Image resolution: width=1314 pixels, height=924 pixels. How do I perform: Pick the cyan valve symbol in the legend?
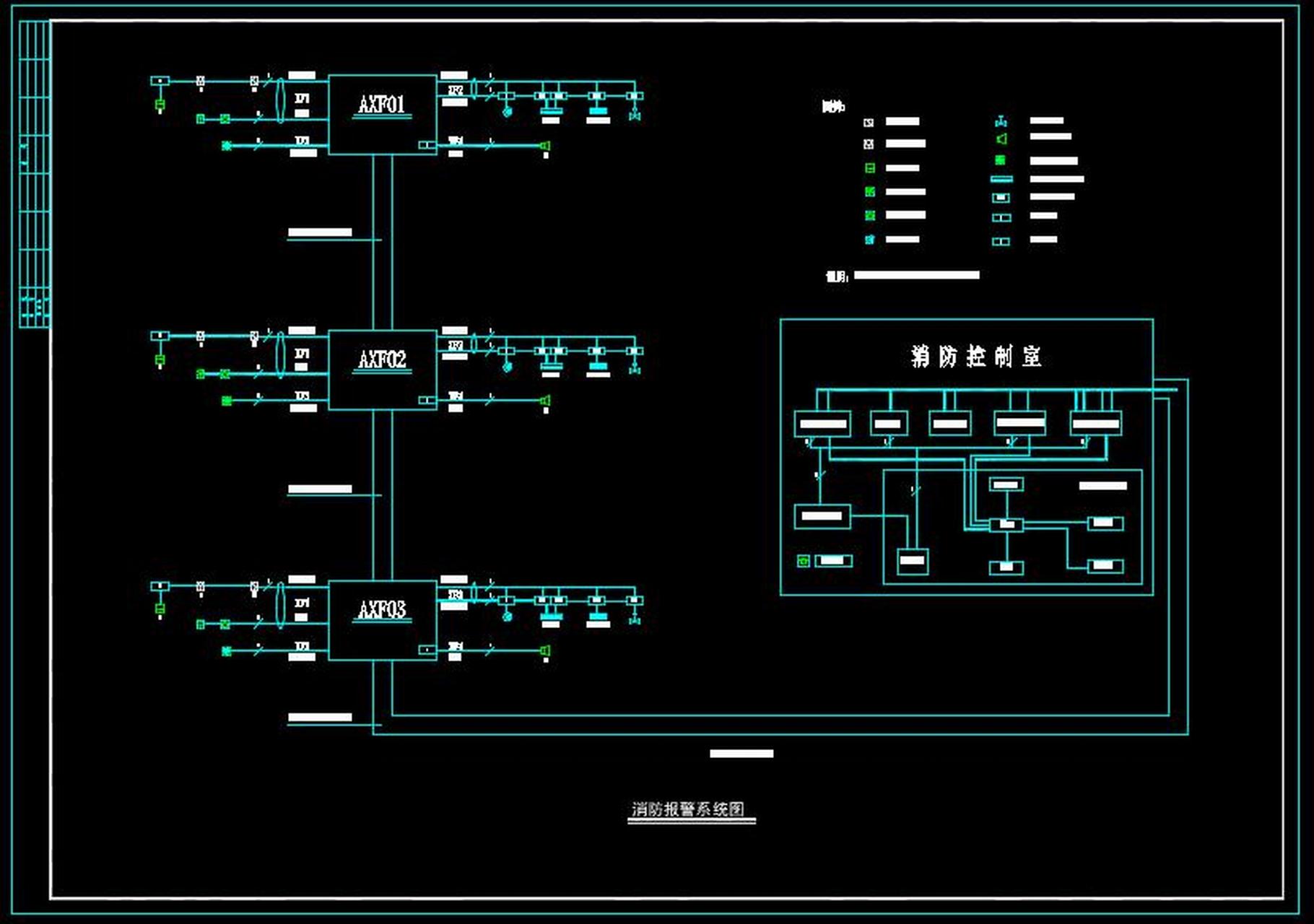(x=1001, y=121)
